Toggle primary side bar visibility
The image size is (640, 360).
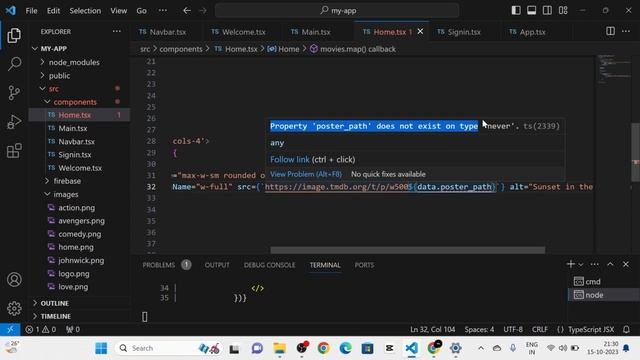point(516,11)
